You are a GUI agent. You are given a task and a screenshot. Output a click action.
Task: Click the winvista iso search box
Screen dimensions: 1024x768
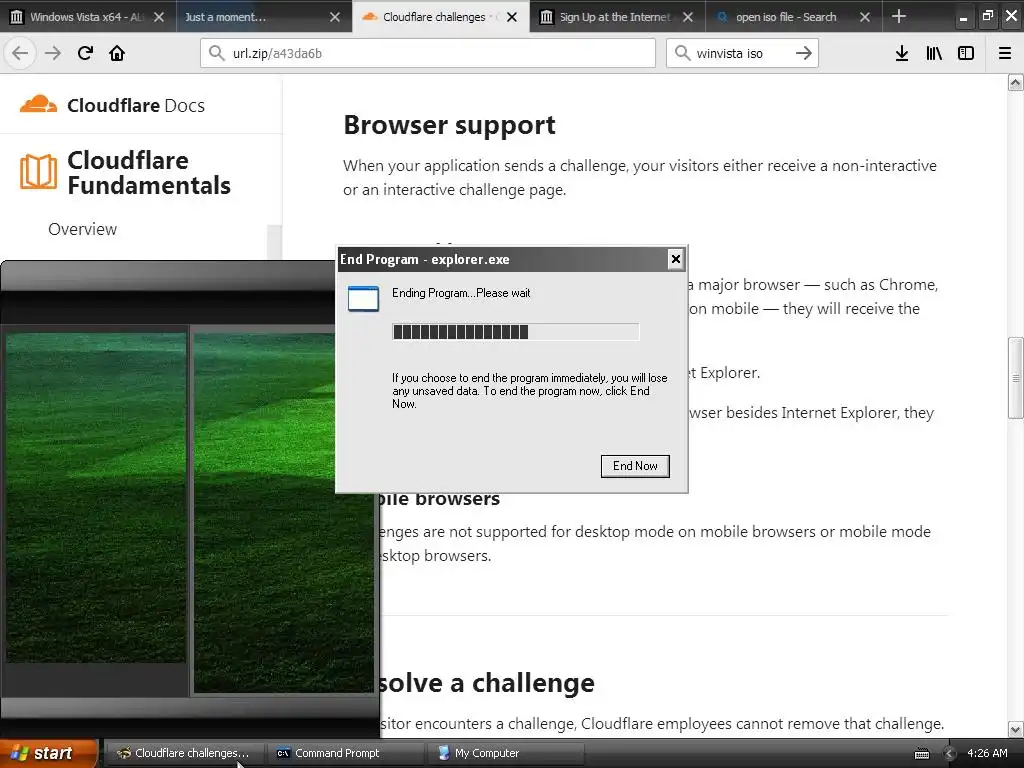click(x=742, y=53)
